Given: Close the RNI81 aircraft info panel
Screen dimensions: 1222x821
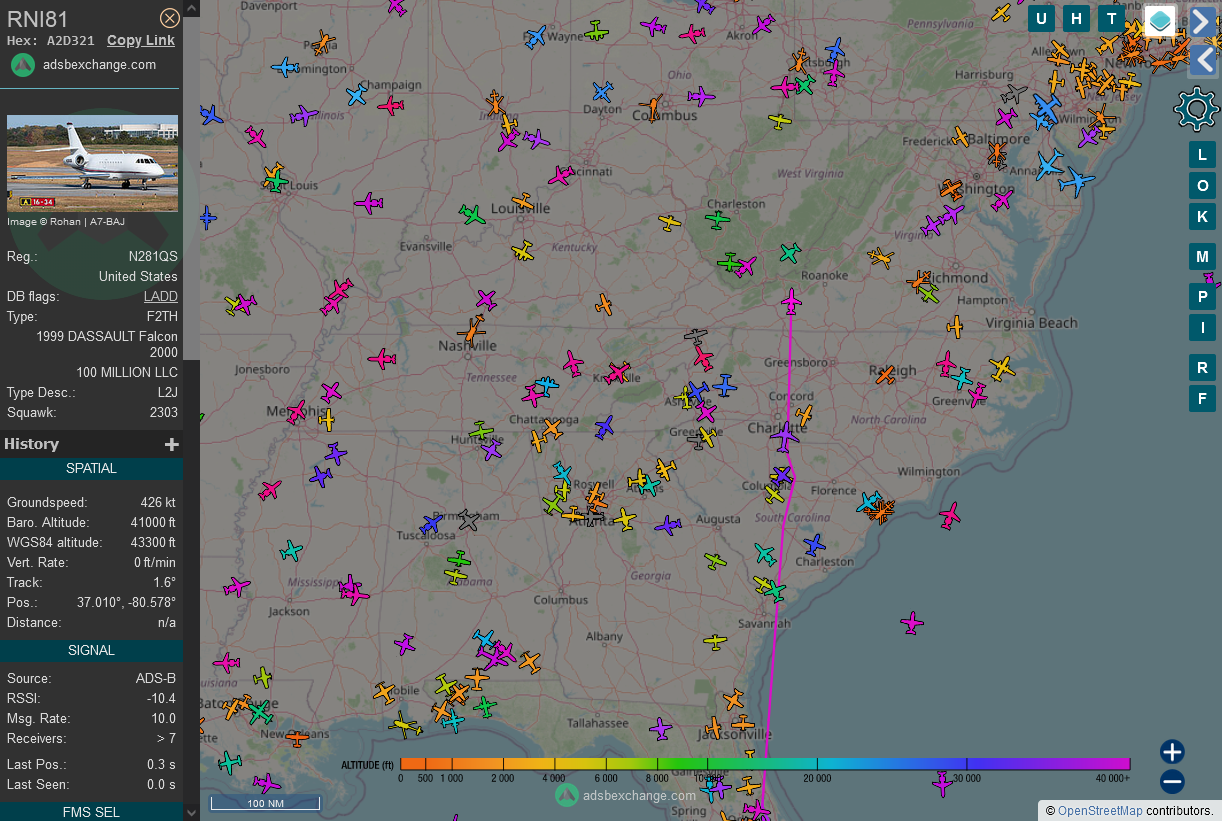Looking at the screenshot, I should [x=170, y=18].
